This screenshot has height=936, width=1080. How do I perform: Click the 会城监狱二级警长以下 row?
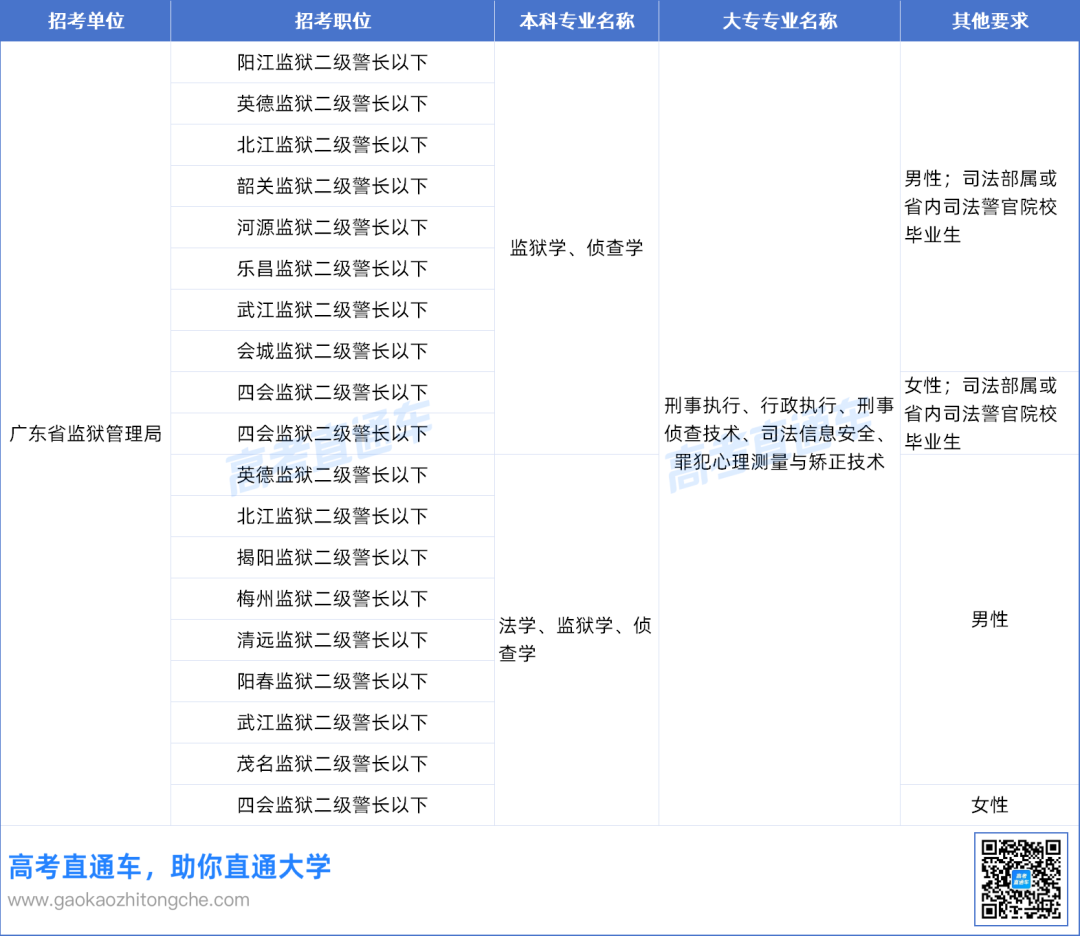pyautogui.click(x=332, y=351)
